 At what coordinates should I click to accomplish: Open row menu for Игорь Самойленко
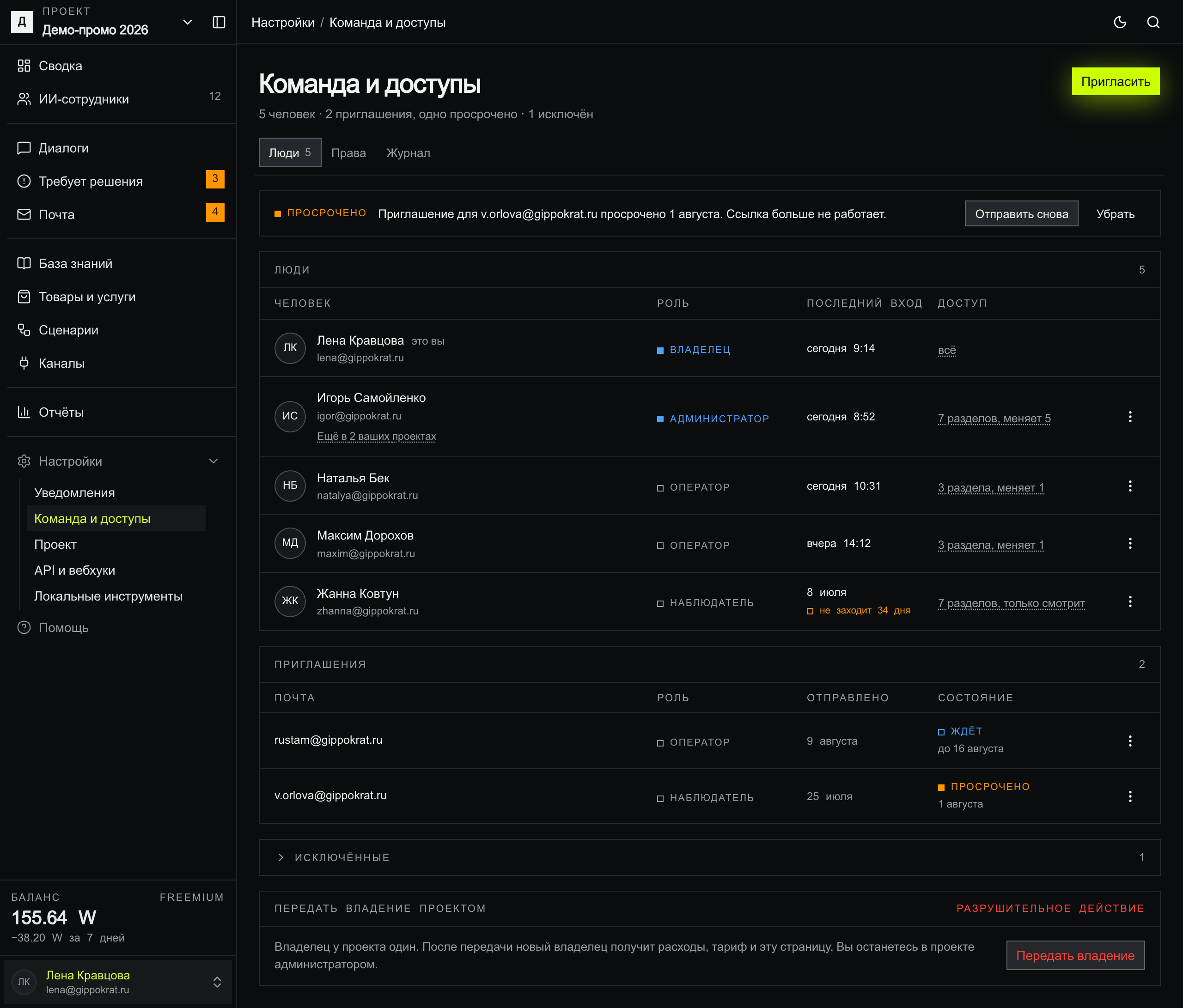tap(1130, 417)
